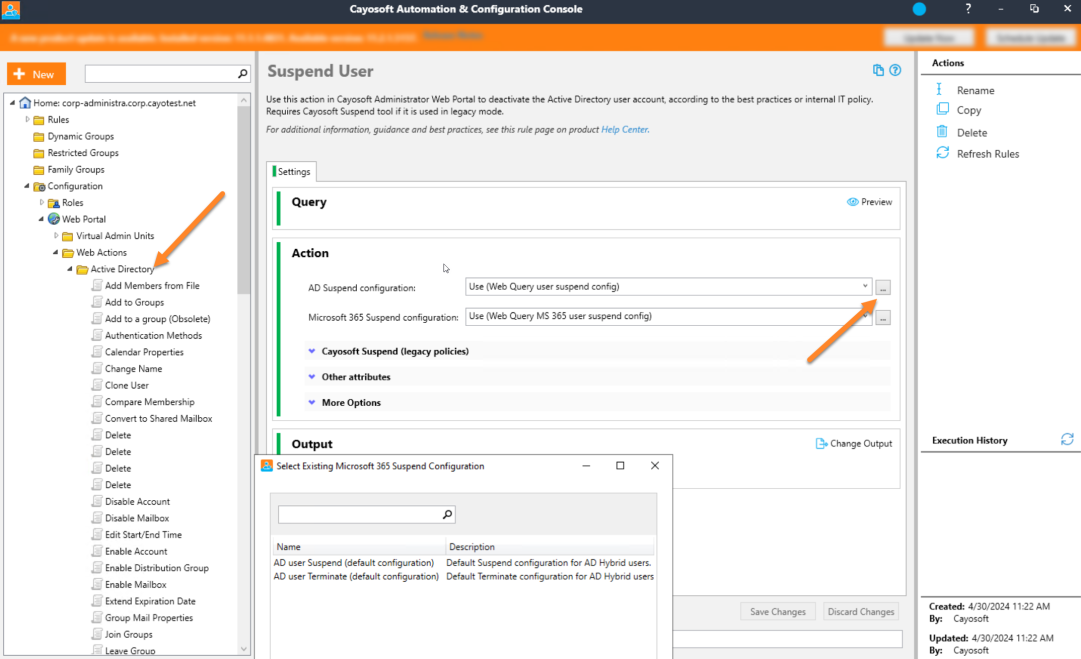Image resolution: width=1081 pixels, height=659 pixels.
Task: Open Microsoft 365 Suspend configuration dropdown
Action: point(865,316)
